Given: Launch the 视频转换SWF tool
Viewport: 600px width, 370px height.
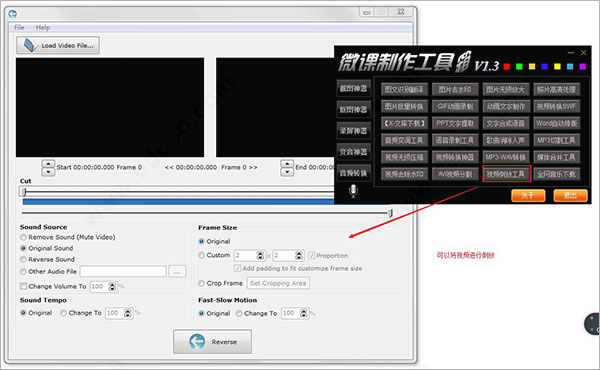Looking at the screenshot, I should [557, 106].
